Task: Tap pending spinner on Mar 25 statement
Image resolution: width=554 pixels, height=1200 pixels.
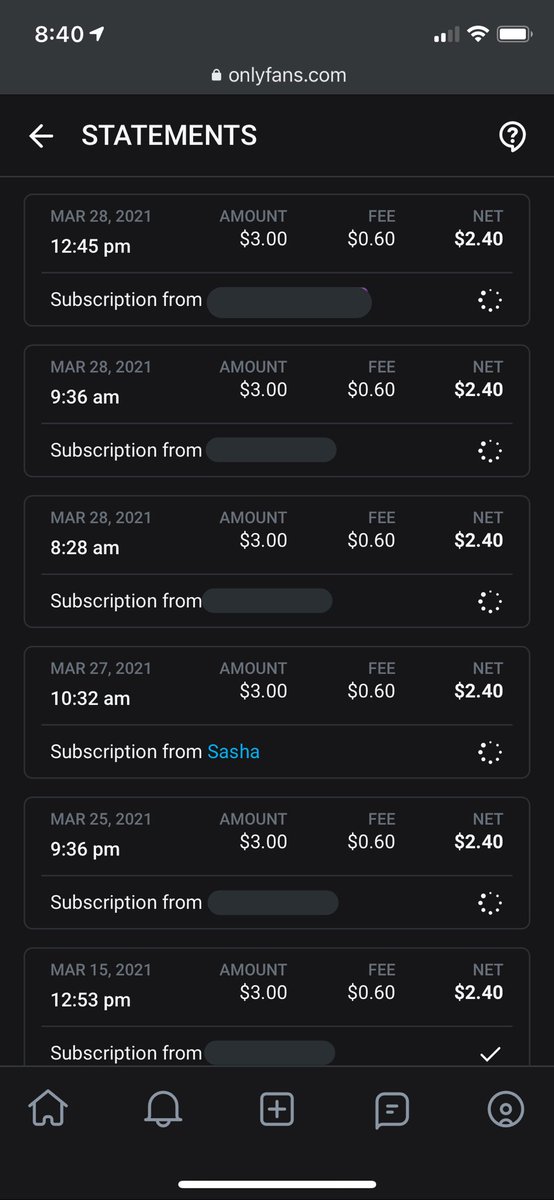Action: click(490, 903)
